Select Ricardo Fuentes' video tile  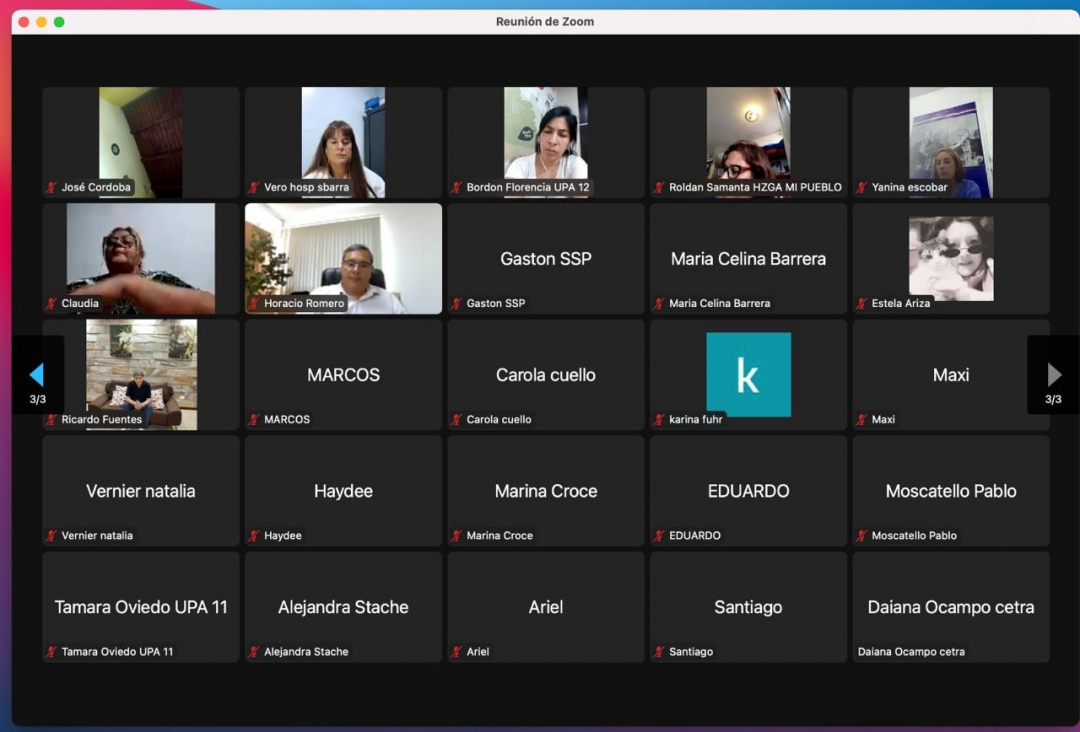141,375
